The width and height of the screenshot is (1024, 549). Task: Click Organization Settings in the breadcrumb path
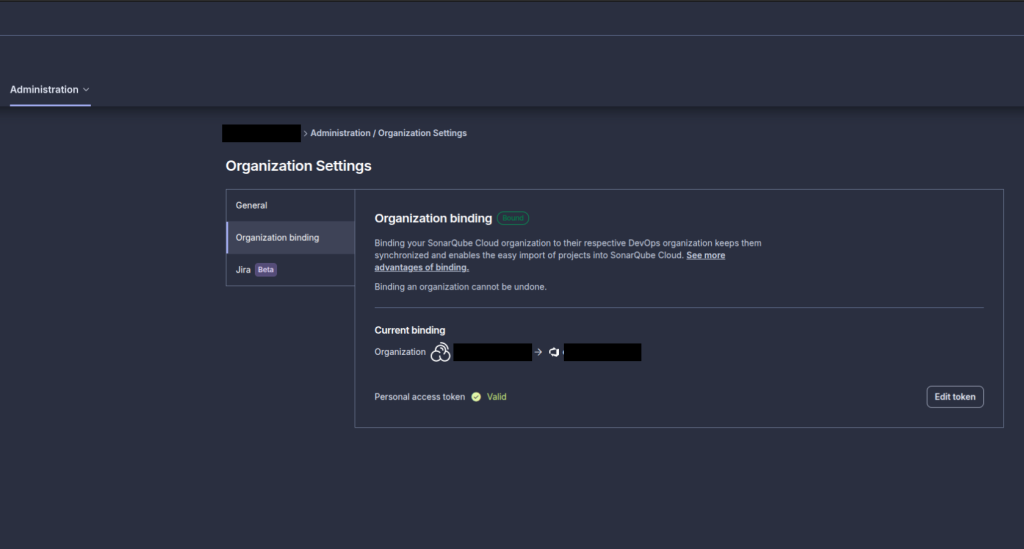pyautogui.click(x=422, y=133)
